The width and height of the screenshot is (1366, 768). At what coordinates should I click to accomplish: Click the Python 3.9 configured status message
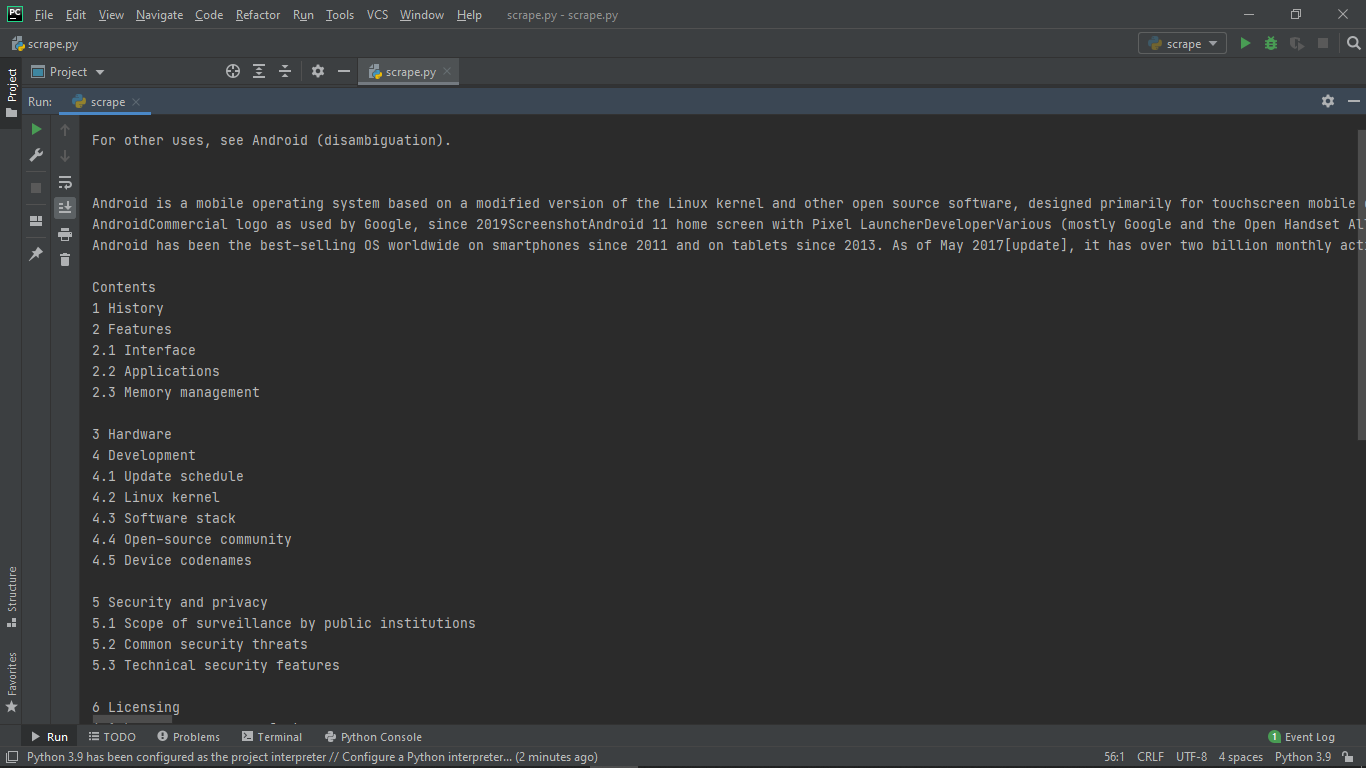[x=312, y=757]
